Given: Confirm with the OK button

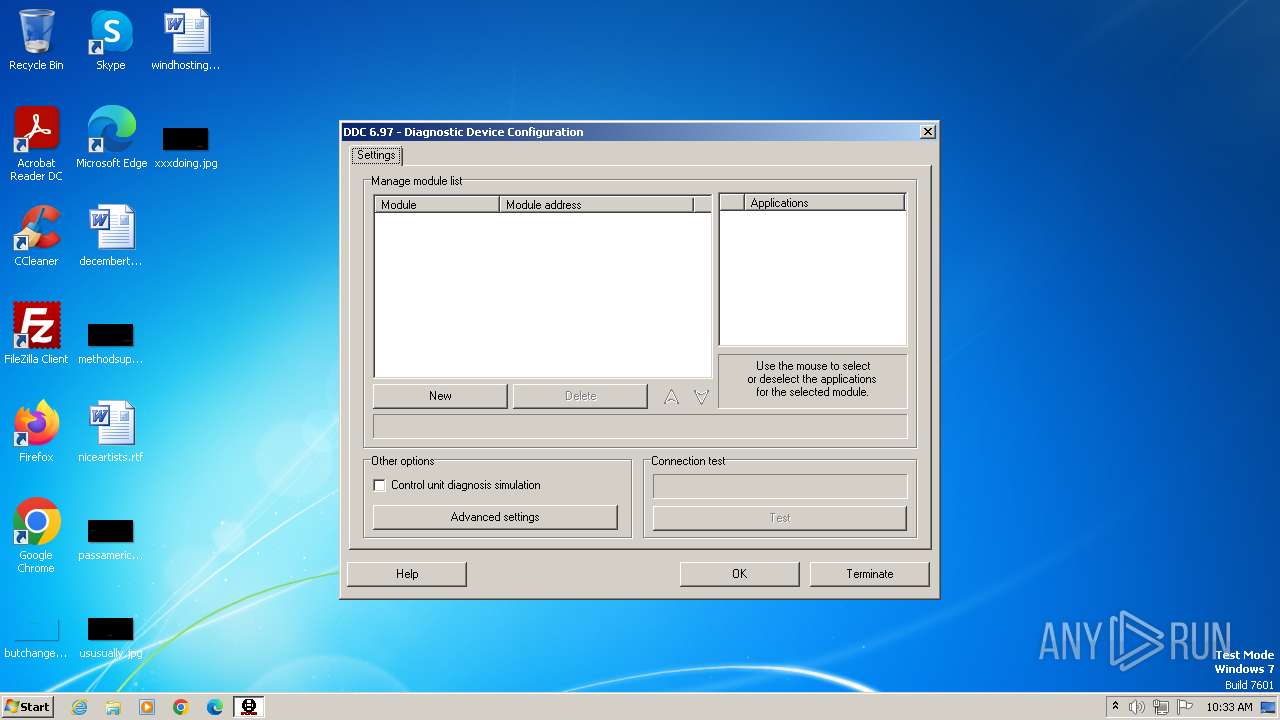Looking at the screenshot, I should point(739,574).
